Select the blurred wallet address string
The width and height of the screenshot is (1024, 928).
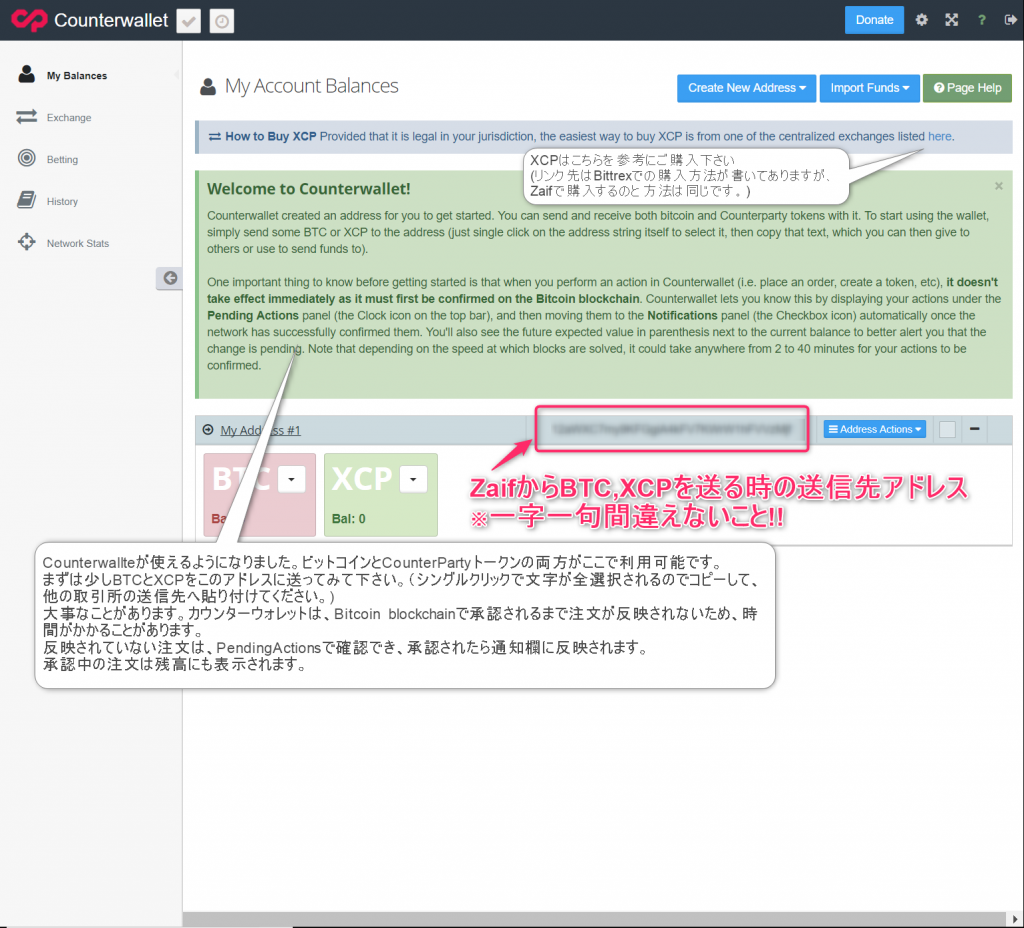click(x=670, y=429)
